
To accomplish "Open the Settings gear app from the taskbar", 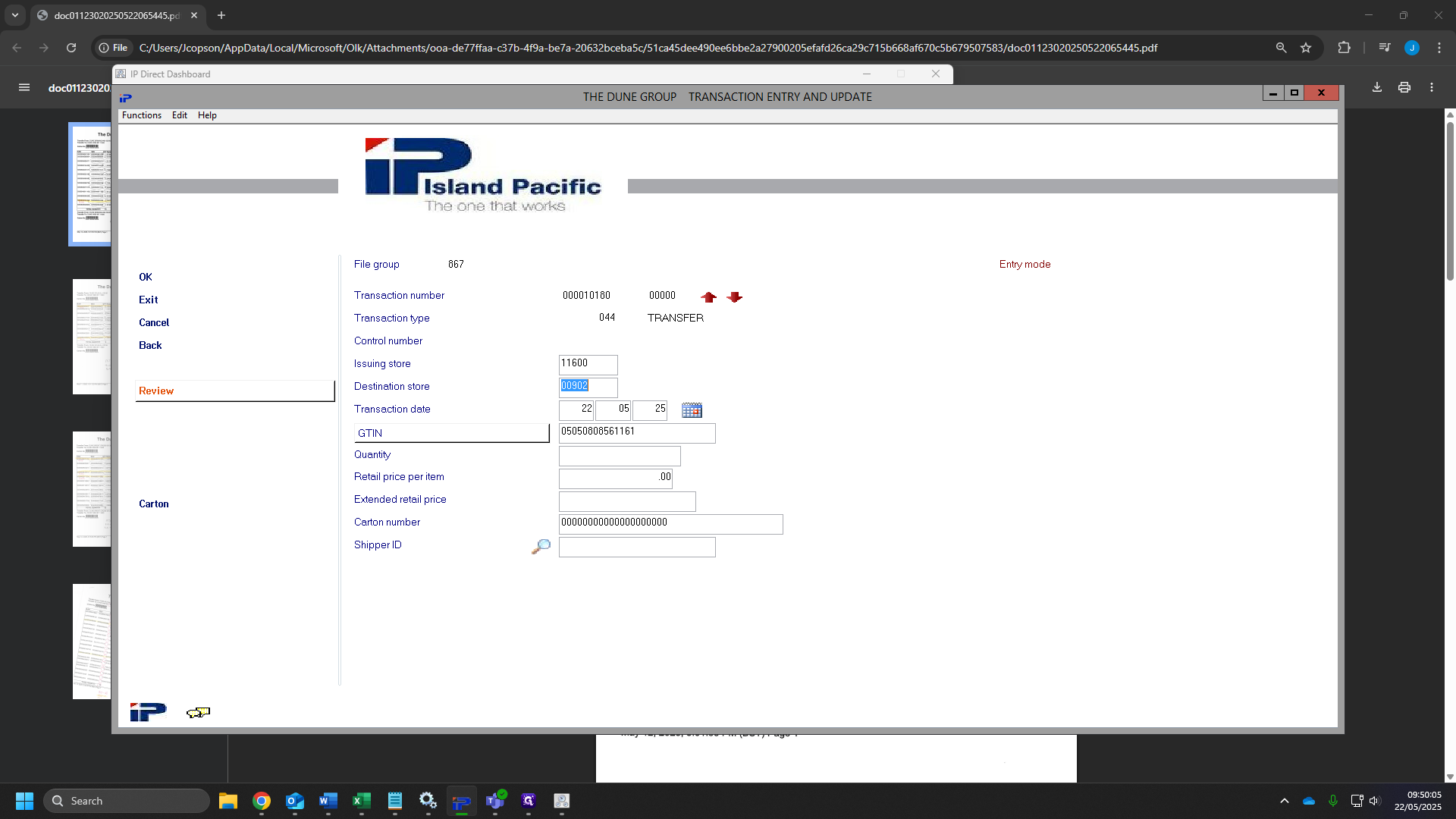I will click(x=428, y=801).
